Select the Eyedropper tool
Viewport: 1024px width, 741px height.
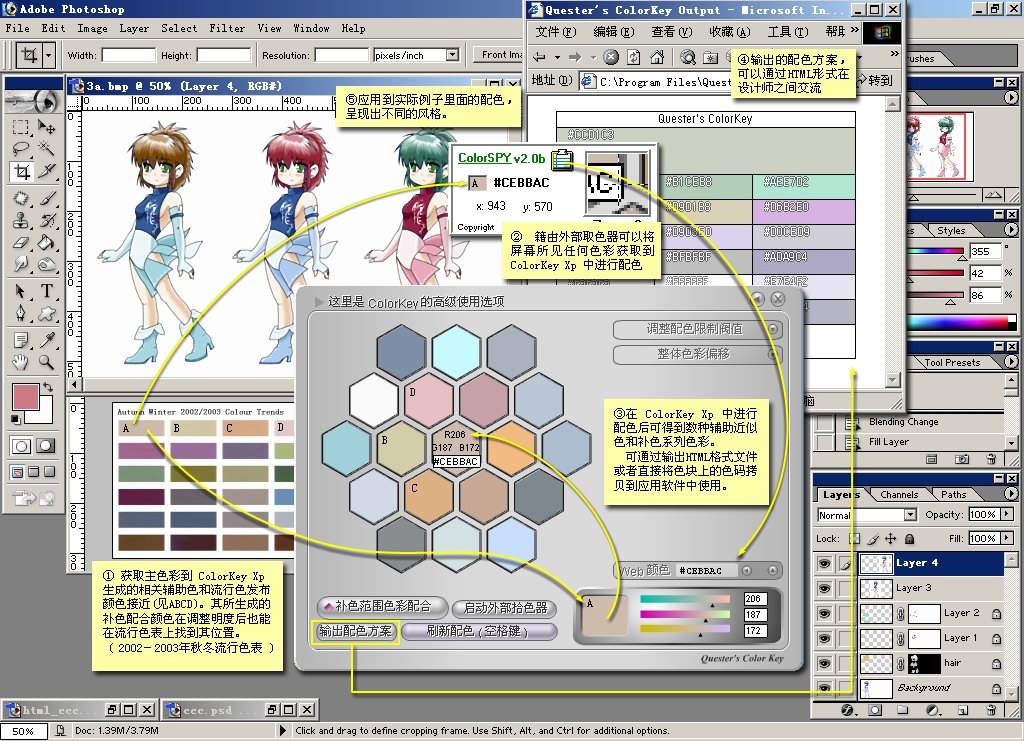point(46,339)
